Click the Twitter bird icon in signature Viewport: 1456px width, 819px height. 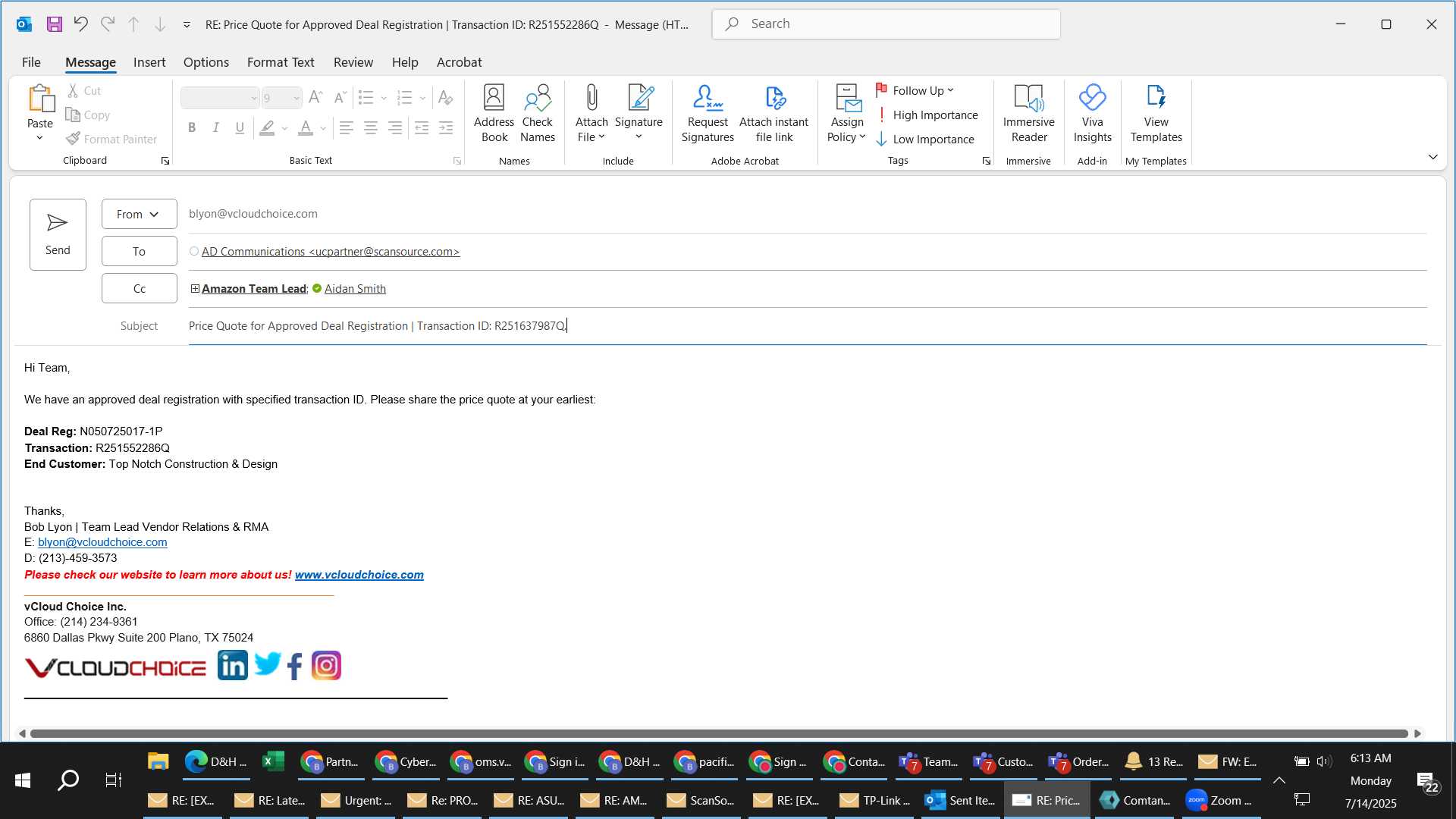[267, 664]
